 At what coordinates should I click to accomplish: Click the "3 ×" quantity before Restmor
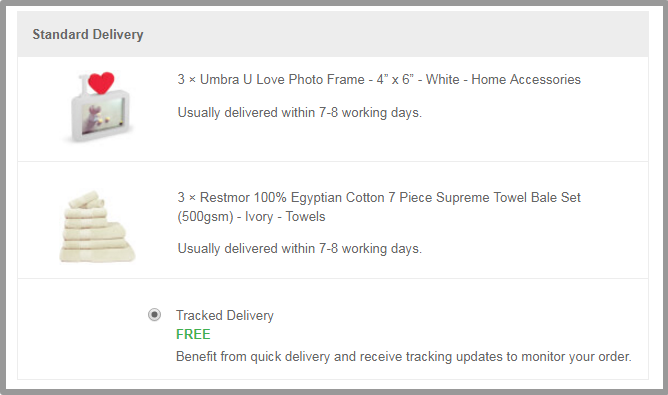pos(187,198)
